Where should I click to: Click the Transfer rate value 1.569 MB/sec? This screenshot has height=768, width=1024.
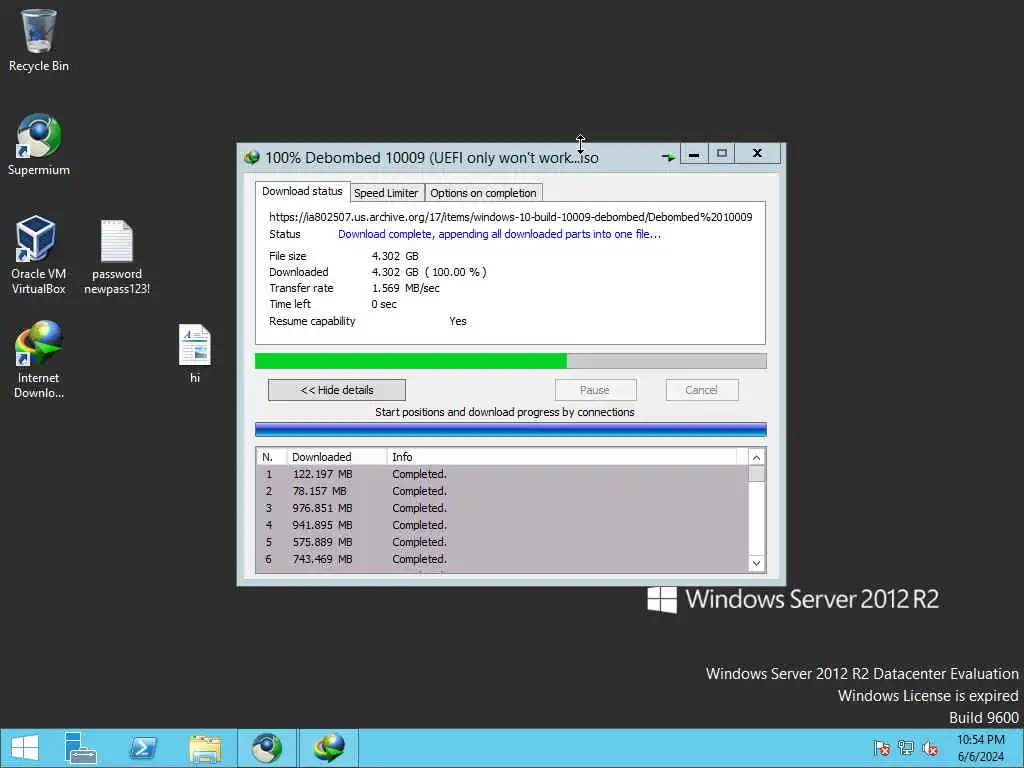tap(406, 288)
